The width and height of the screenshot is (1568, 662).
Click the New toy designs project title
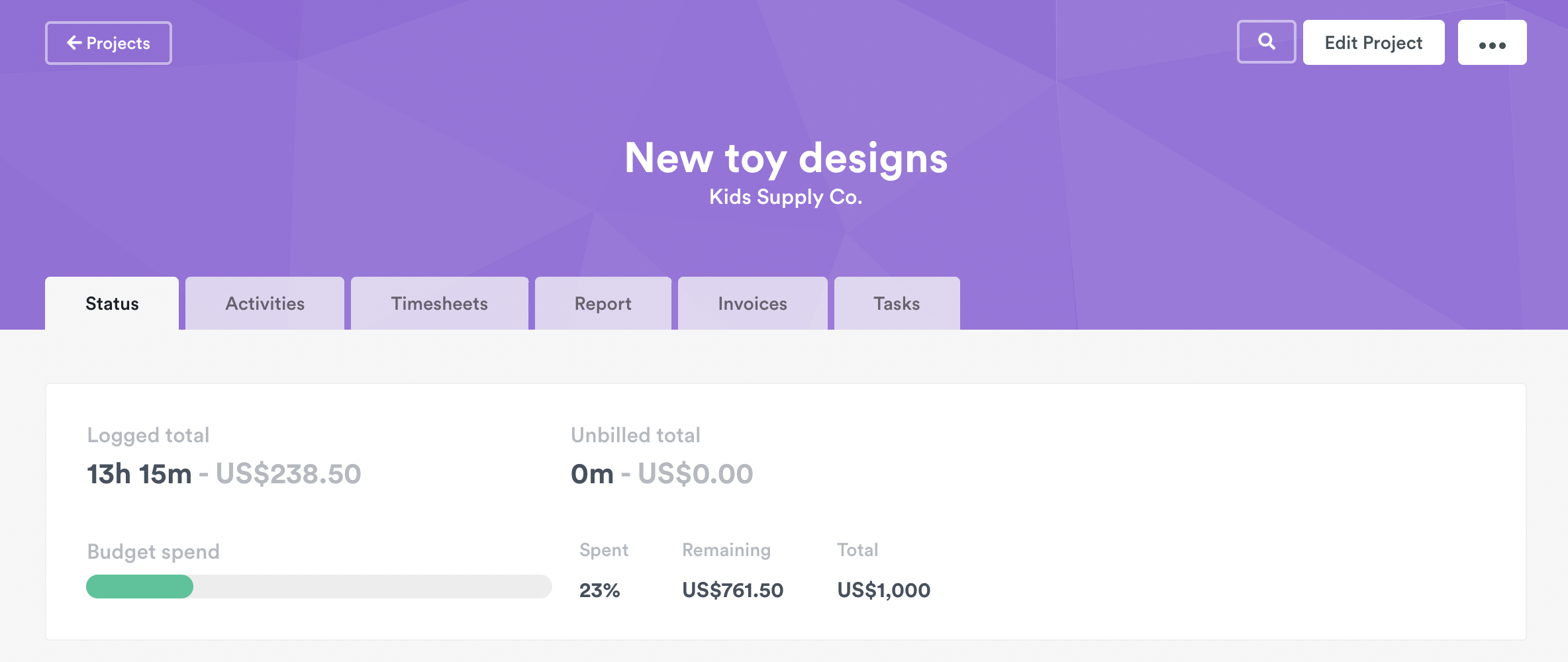[x=786, y=158]
